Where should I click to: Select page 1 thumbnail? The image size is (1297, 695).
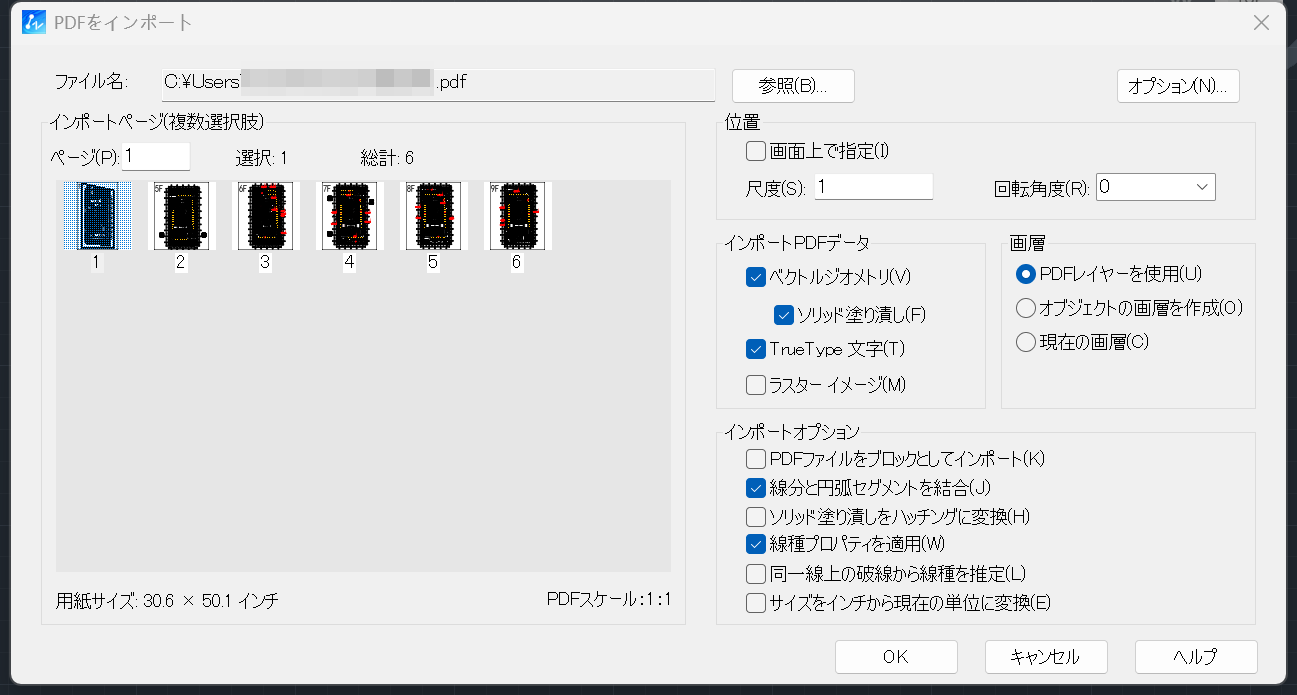point(97,216)
